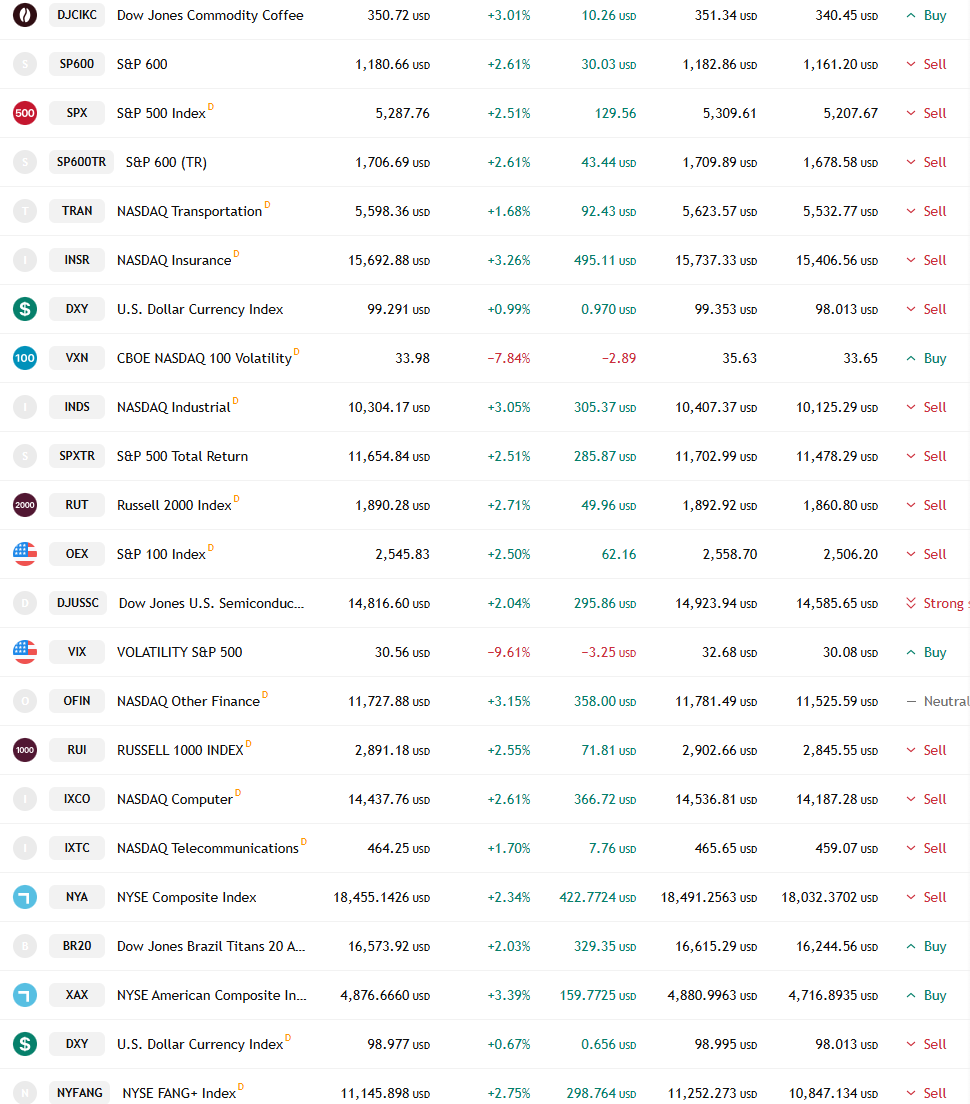Click the -7.84% change for VXN
Screen dimensions: 970x1104
click(509, 358)
